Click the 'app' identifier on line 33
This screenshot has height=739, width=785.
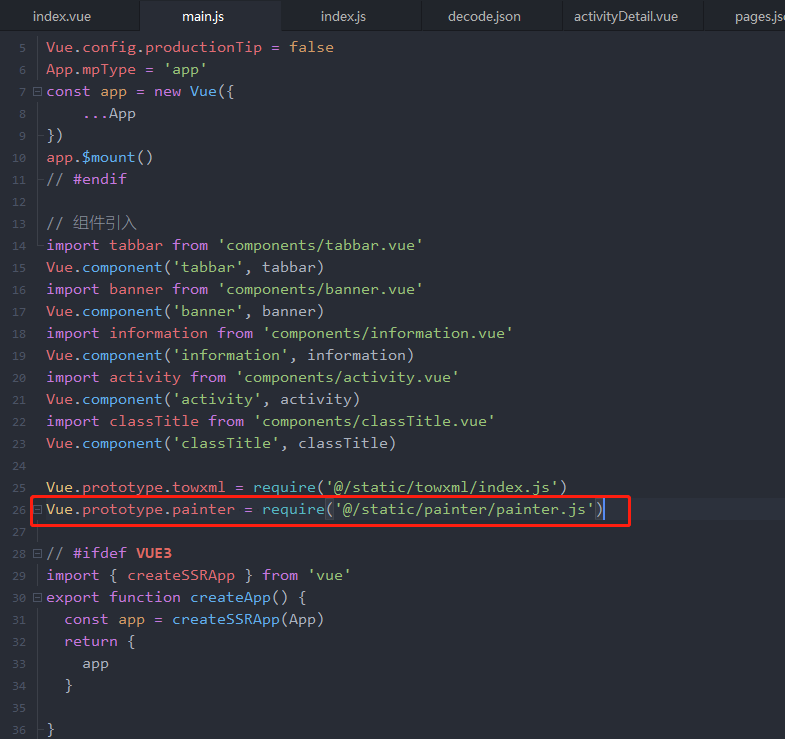point(95,664)
